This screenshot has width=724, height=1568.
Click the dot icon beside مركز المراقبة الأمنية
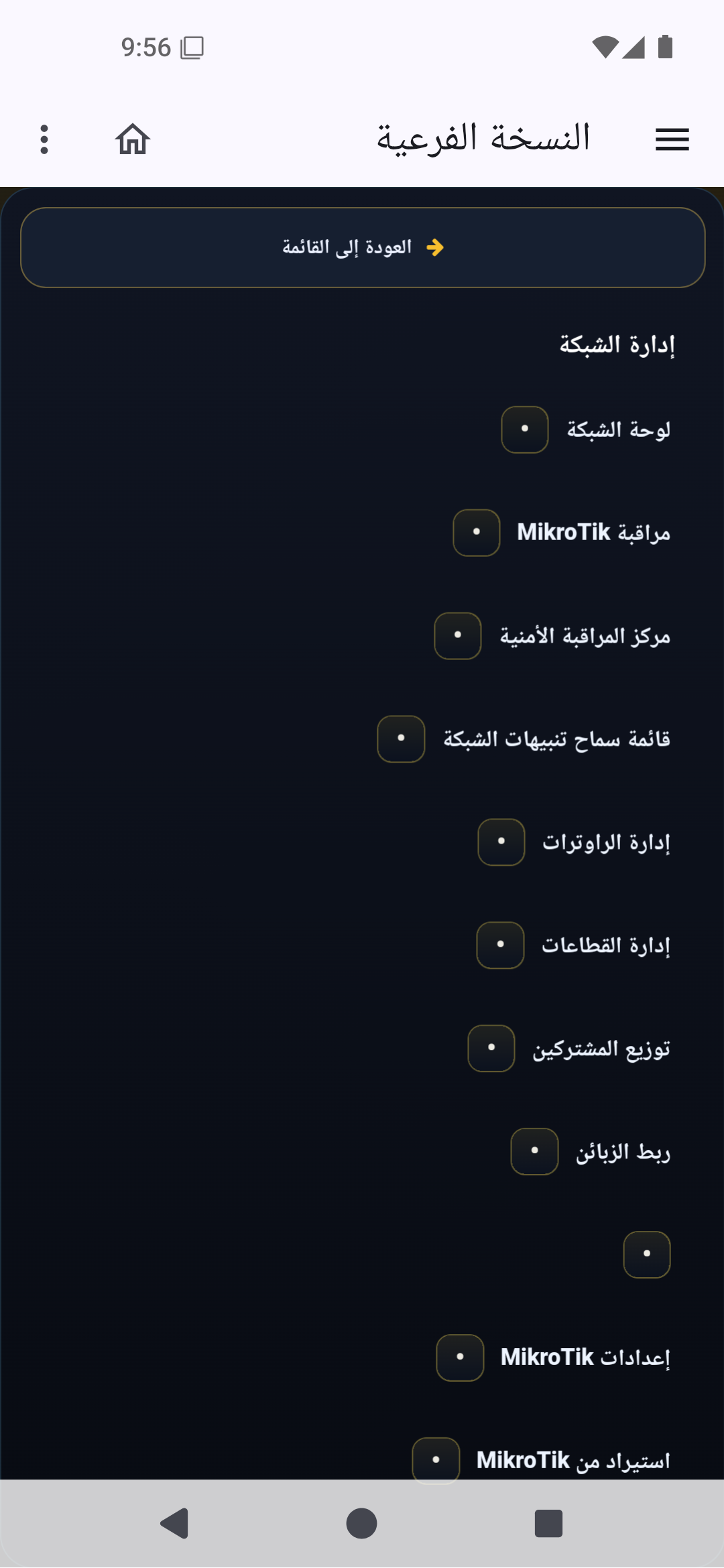pos(458,636)
